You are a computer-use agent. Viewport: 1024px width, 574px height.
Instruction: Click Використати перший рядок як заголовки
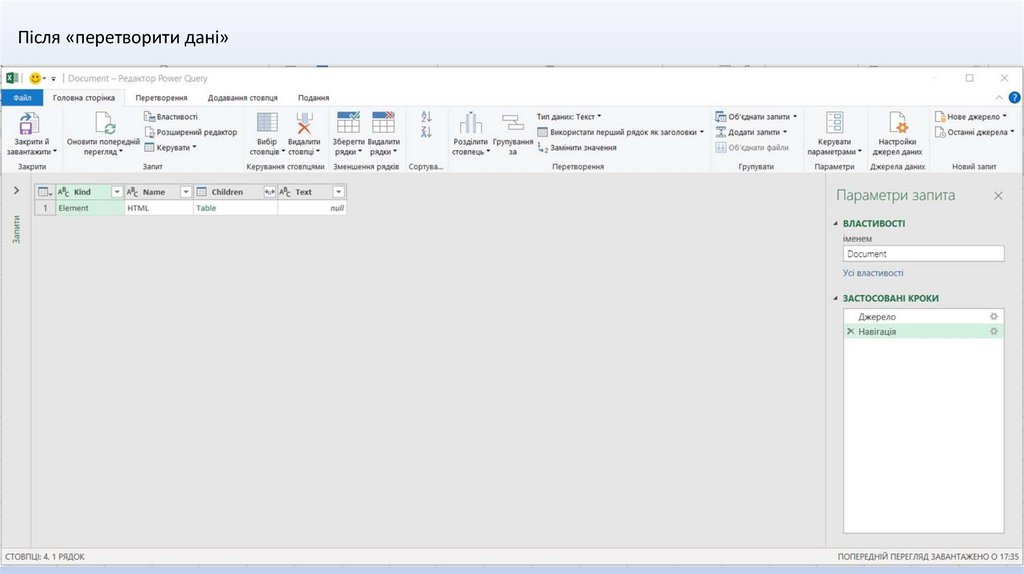[x=620, y=132]
